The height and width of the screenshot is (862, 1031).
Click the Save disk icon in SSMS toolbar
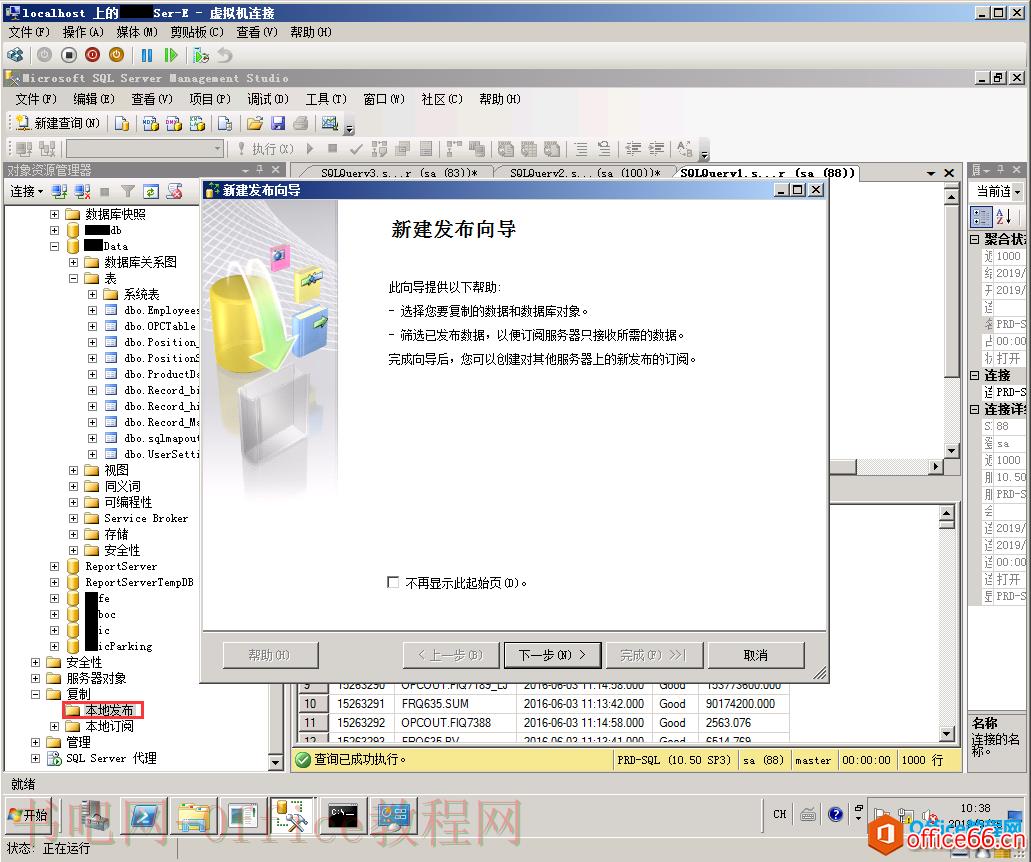click(x=277, y=123)
